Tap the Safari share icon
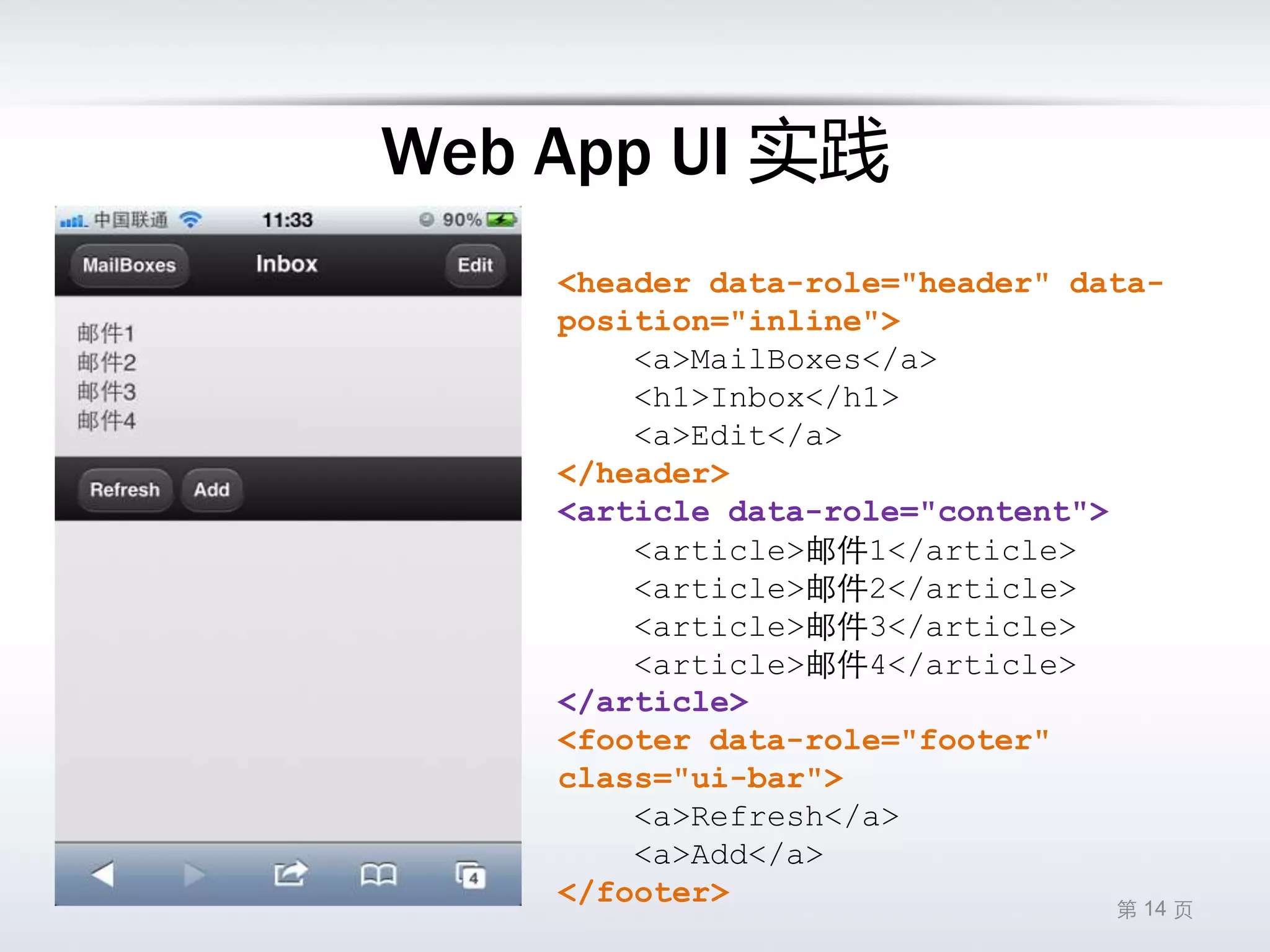This screenshot has height=952, width=1270. click(290, 873)
